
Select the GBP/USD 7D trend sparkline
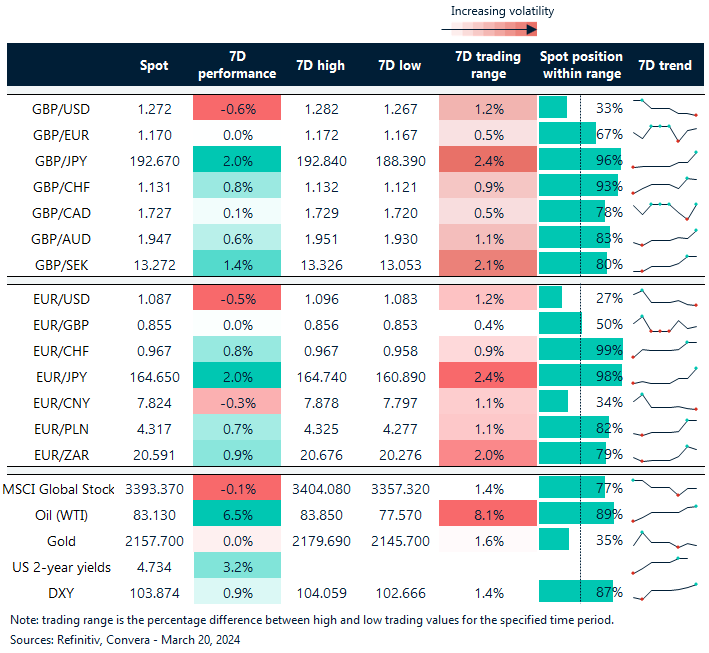(665, 108)
